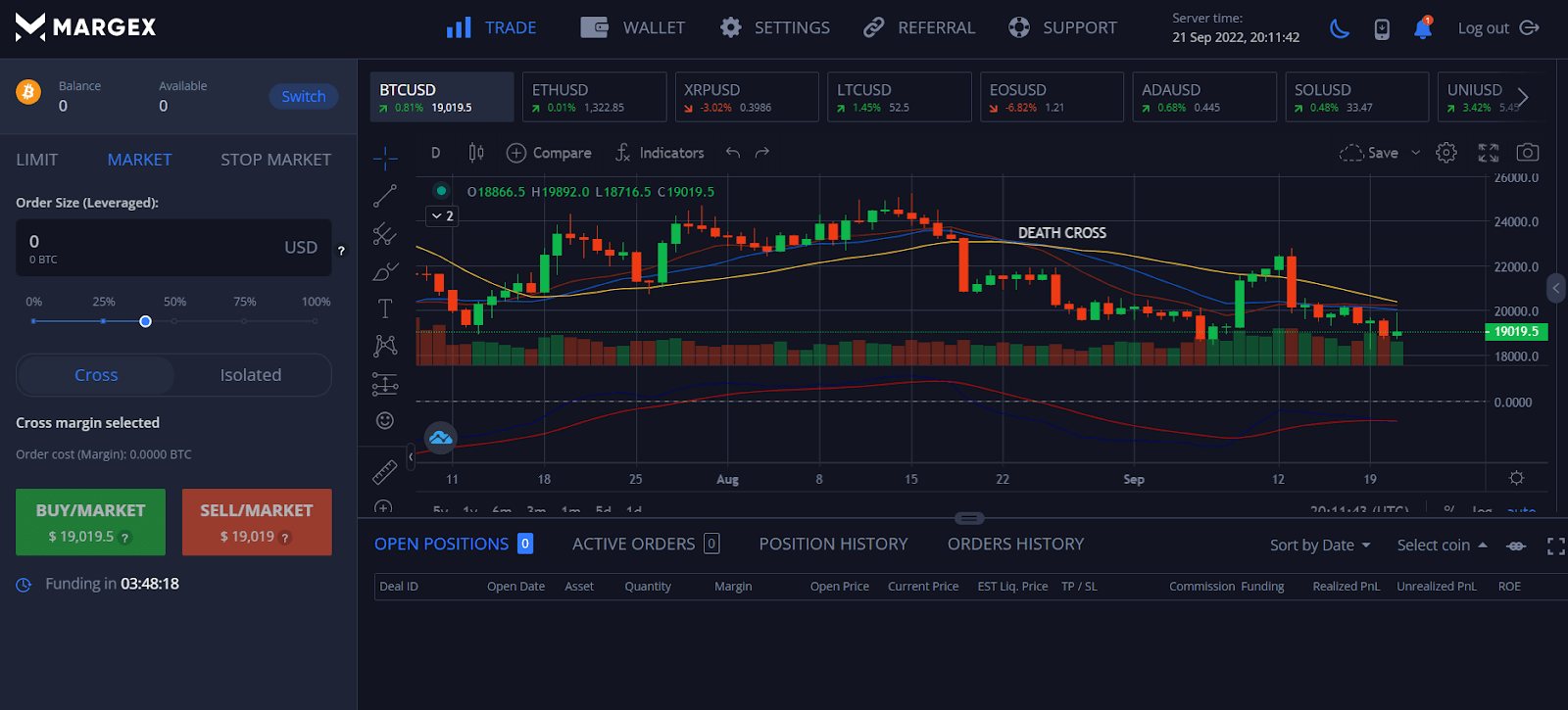Switch to Isolated margin mode

[x=251, y=375]
